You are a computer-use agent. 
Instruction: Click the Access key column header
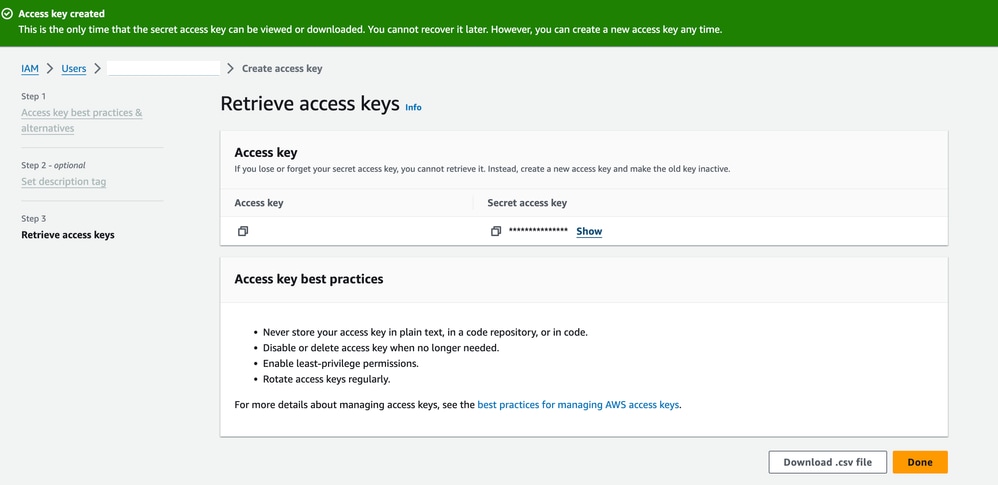[259, 203]
